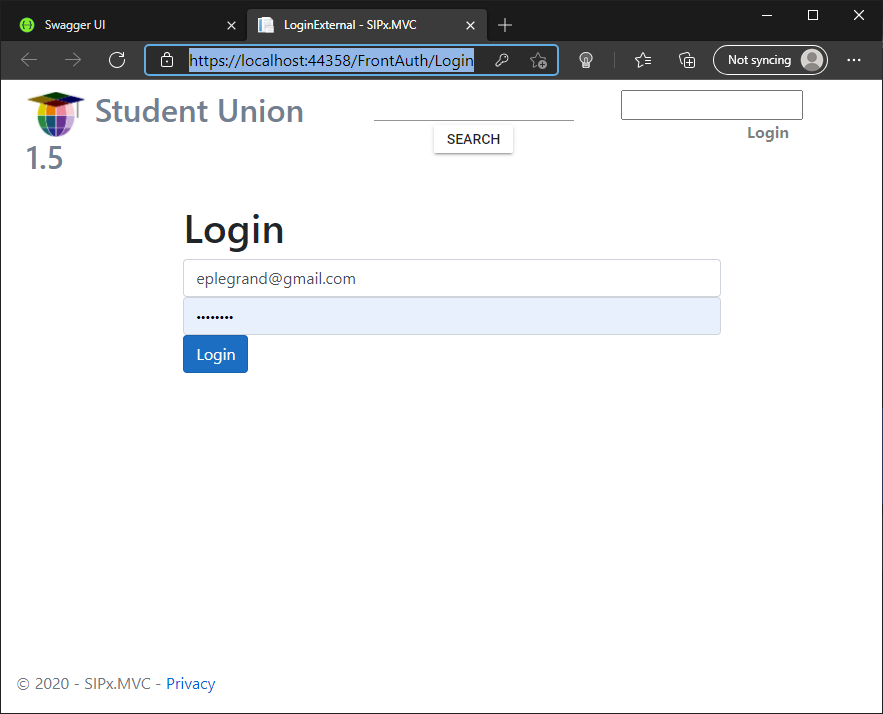Close the LoginExternal tab
883x714 pixels.
tap(470, 25)
